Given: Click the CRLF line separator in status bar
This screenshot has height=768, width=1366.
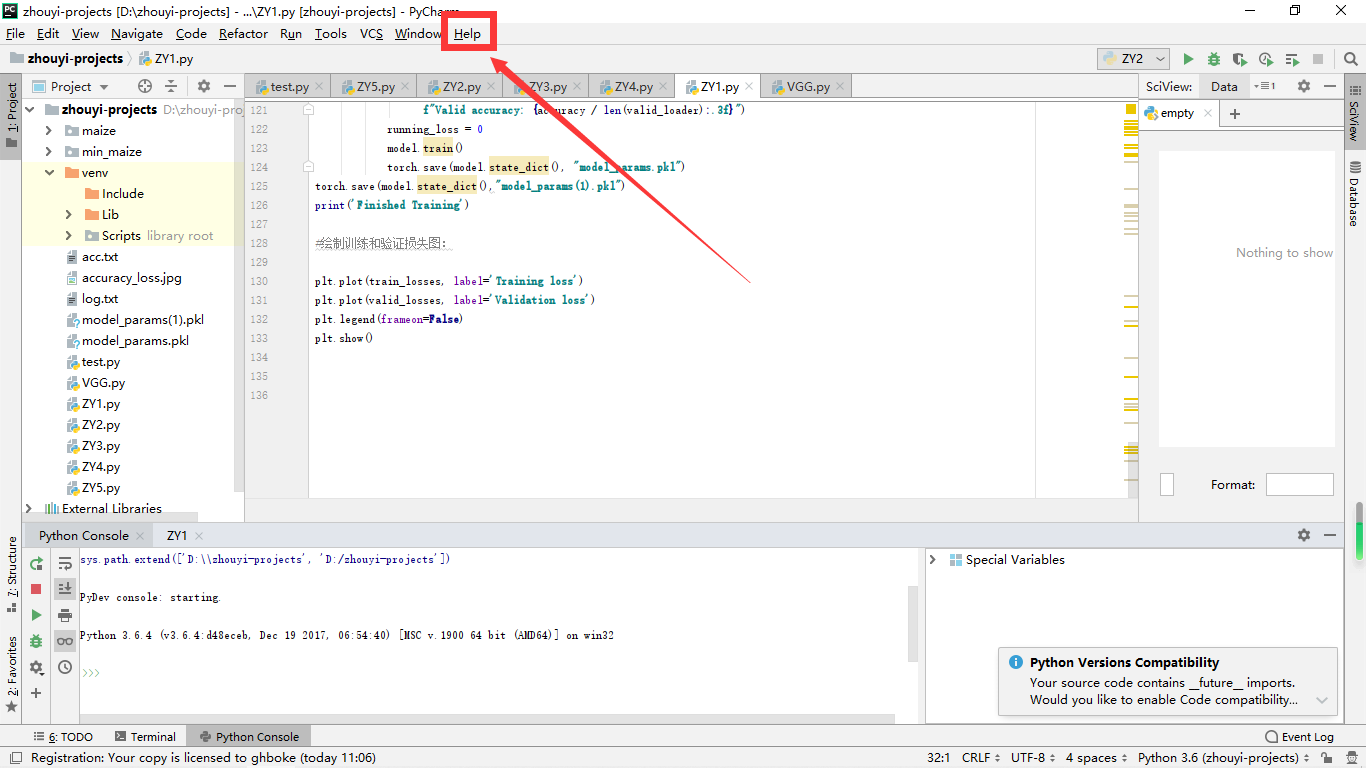Looking at the screenshot, I should tap(980, 758).
